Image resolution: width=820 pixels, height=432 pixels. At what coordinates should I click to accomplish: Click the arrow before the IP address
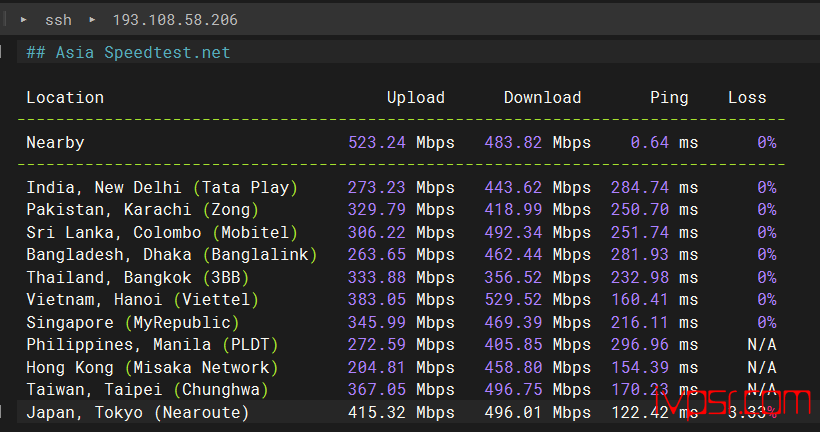(x=93, y=20)
